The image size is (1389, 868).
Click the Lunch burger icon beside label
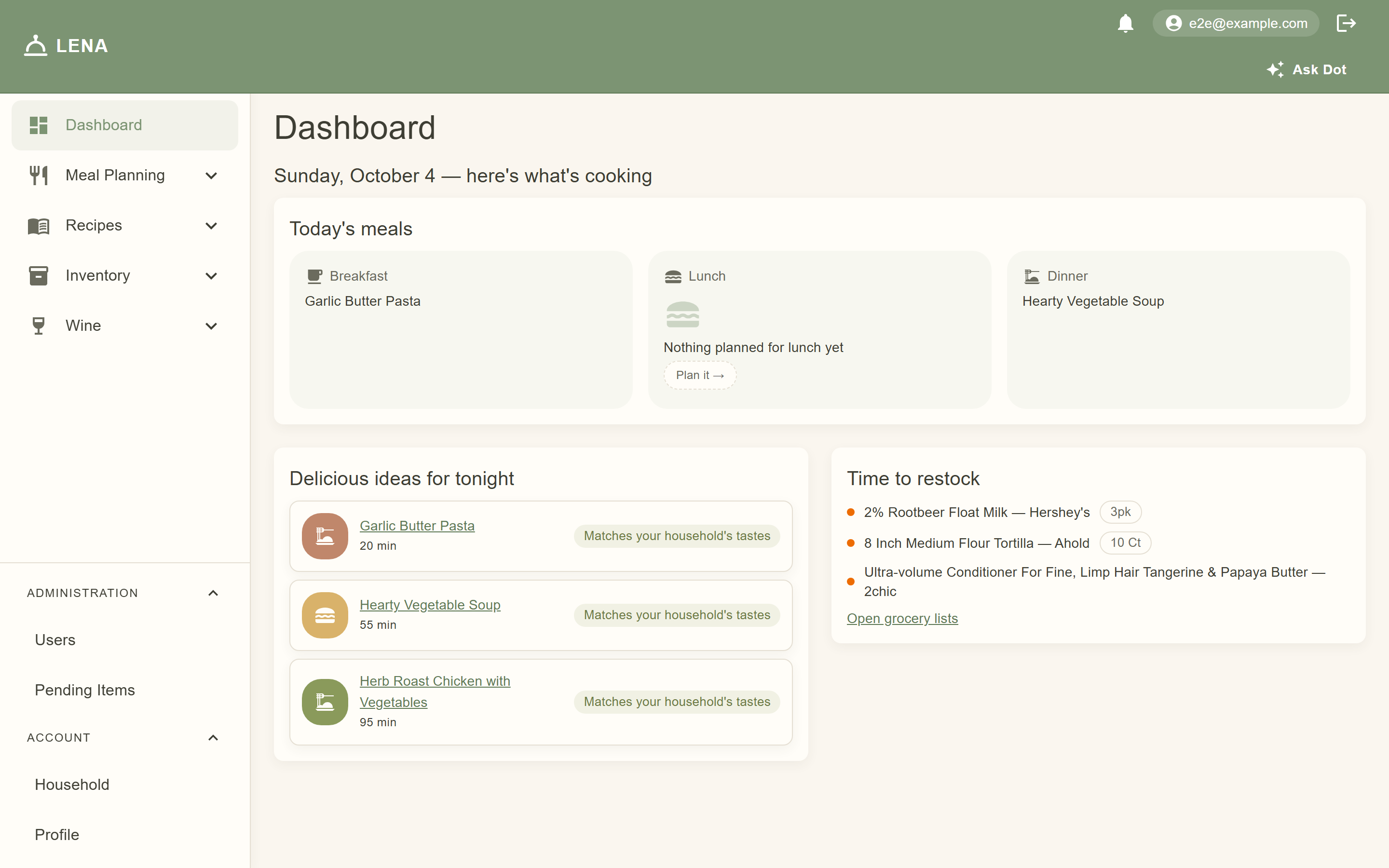pos(673,277)
